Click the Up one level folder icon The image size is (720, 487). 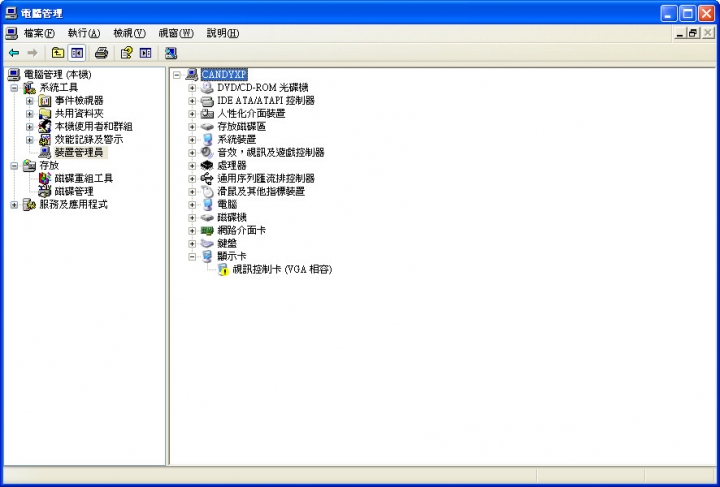(57, 53)
